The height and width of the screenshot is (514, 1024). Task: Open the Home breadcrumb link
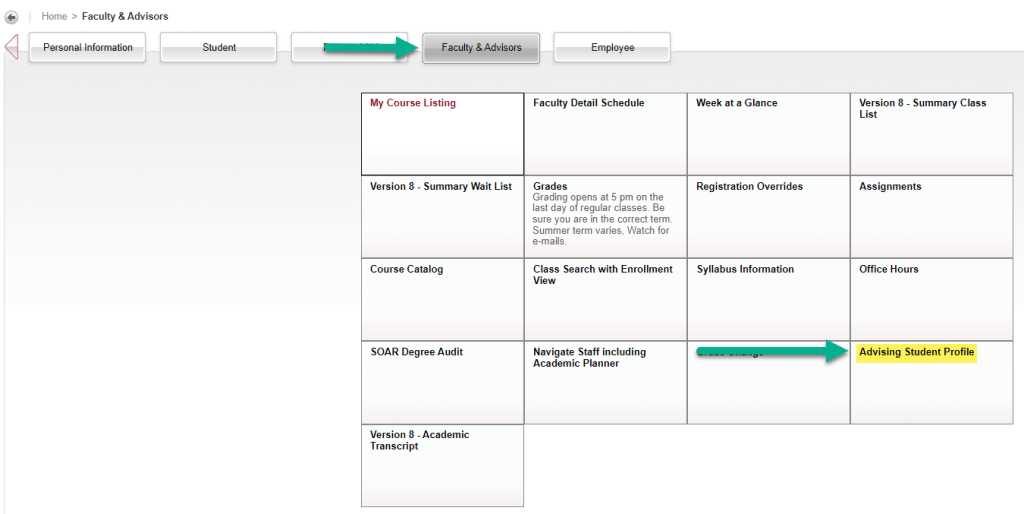click(x=54, y=17)
